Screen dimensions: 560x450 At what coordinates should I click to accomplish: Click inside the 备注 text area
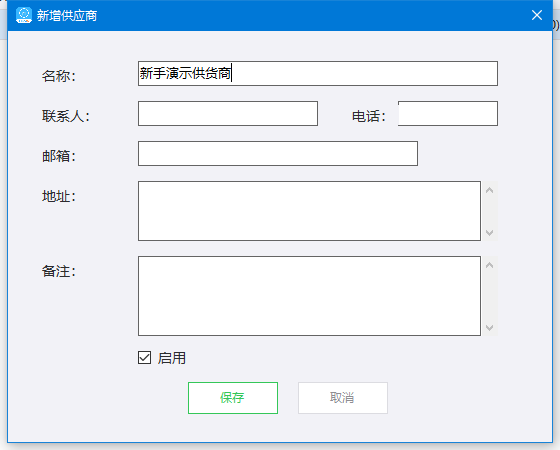coord(309,296)
